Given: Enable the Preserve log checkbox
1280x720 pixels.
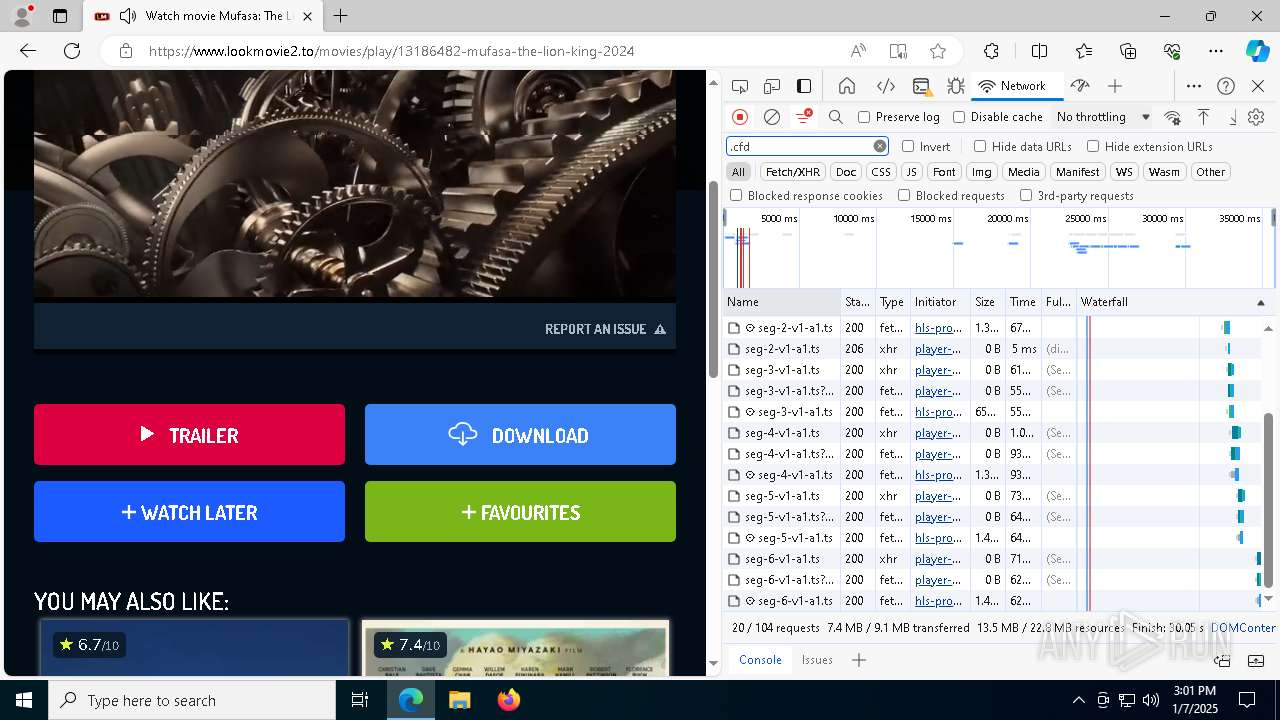Looking at the screenshot, I should (x=864, y=117).
